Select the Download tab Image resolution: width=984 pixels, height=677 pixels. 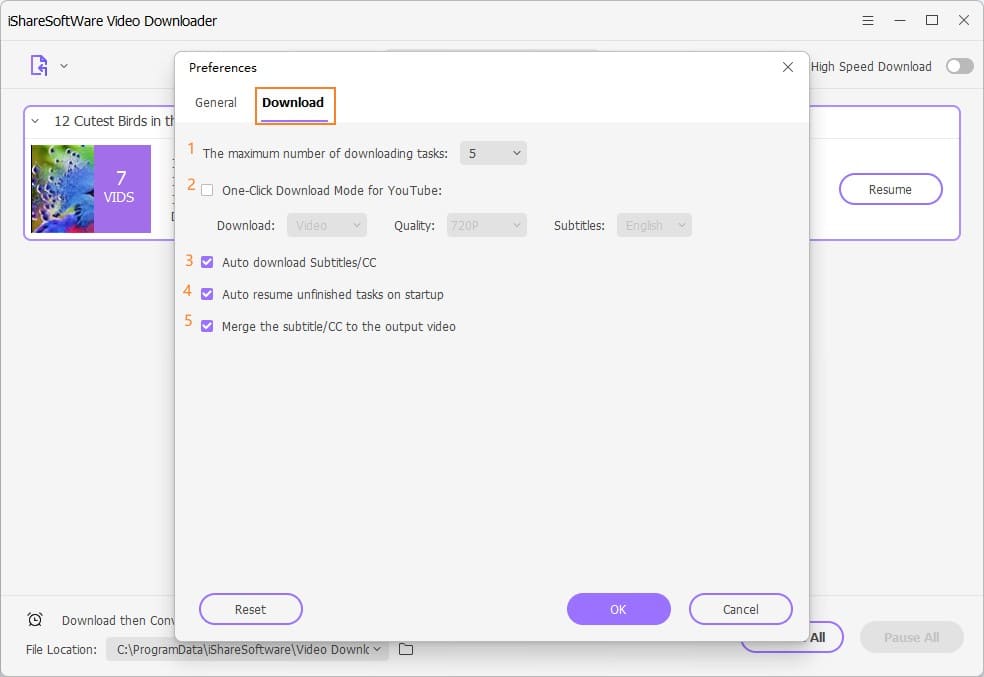(x=293, y=103)
